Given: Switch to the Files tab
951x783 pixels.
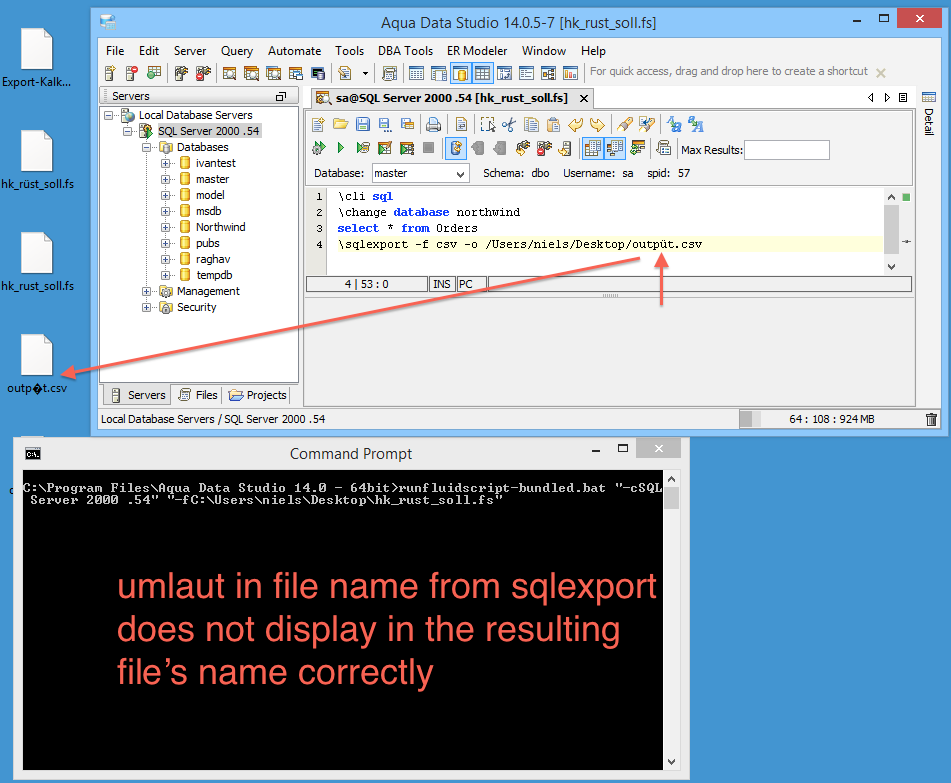Looking at the screenshot, I should point(198,395).
